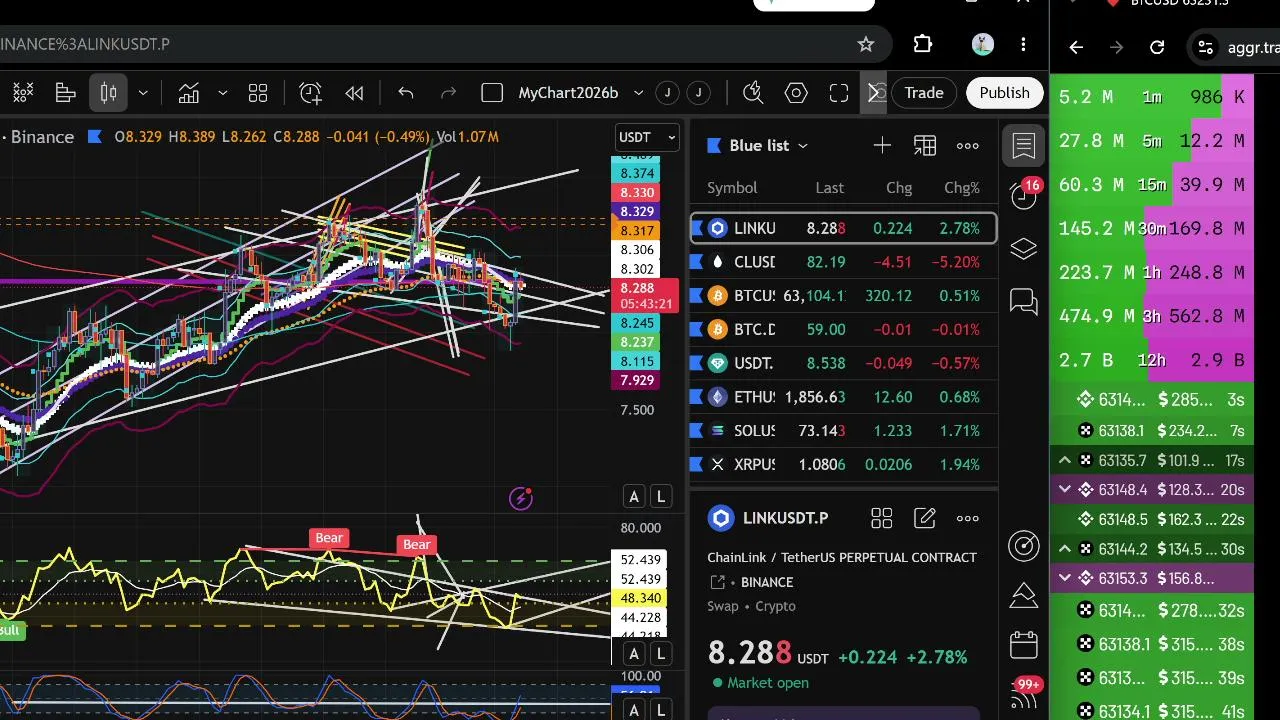Collapse the 63144.2 trade row in aggr
This screenshot has width=1280, height=720.
pyautogui.click(x=1065, y=549)
